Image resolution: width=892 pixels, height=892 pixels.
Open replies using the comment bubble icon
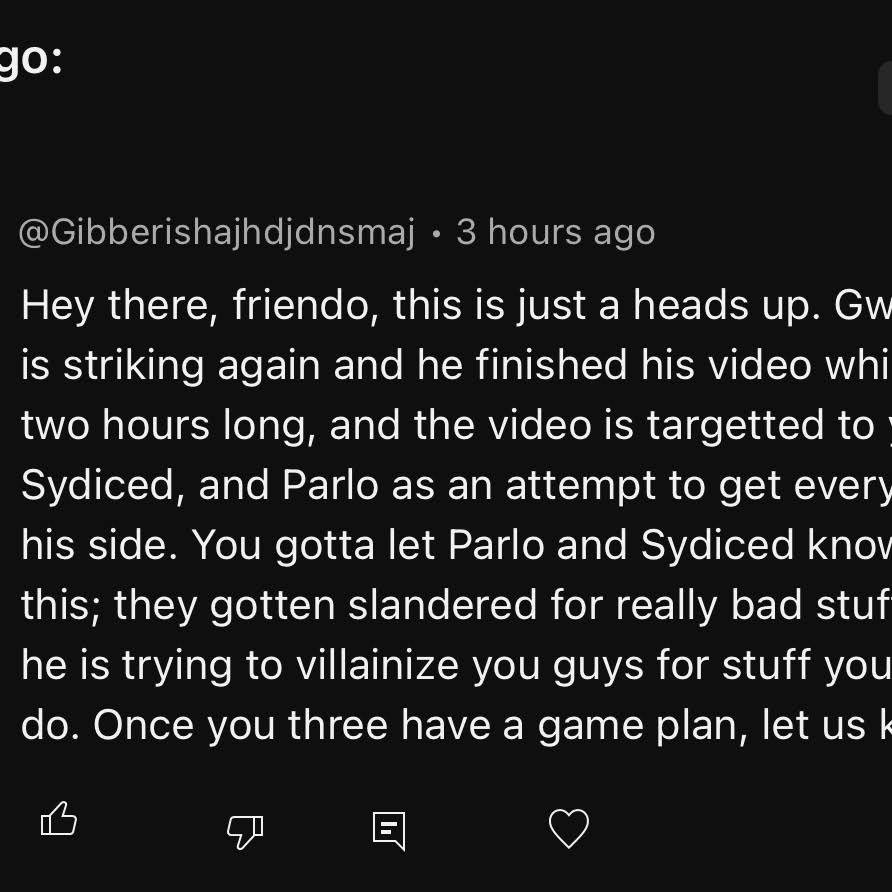pos(389,831)
